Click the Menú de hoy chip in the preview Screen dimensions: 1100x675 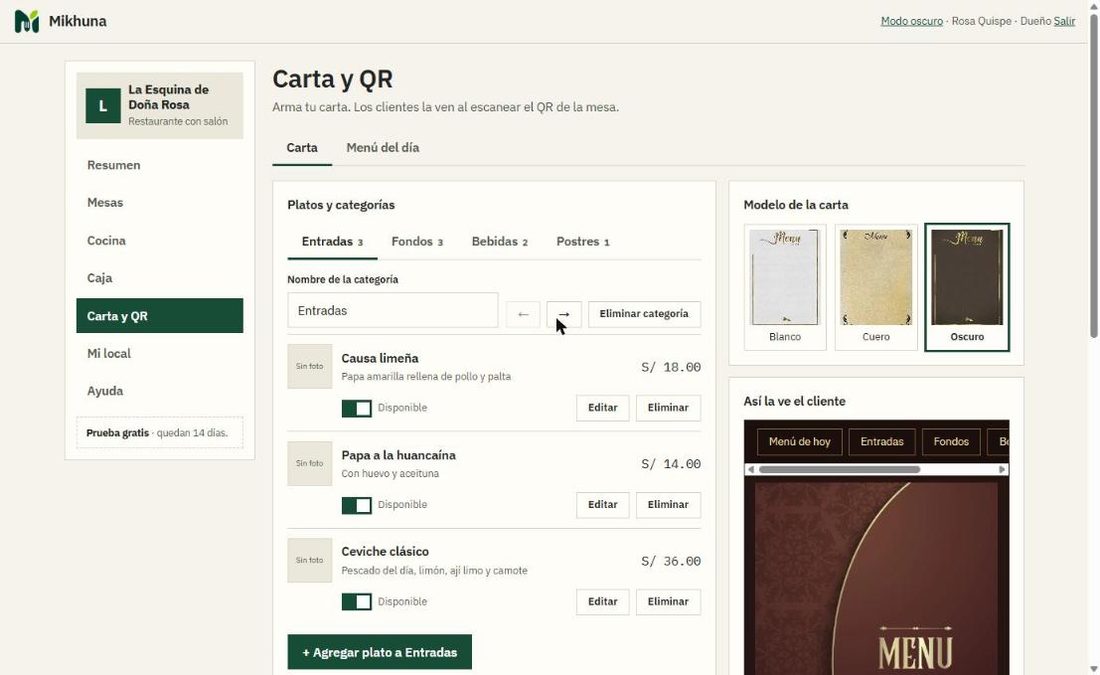pos(800,442)
